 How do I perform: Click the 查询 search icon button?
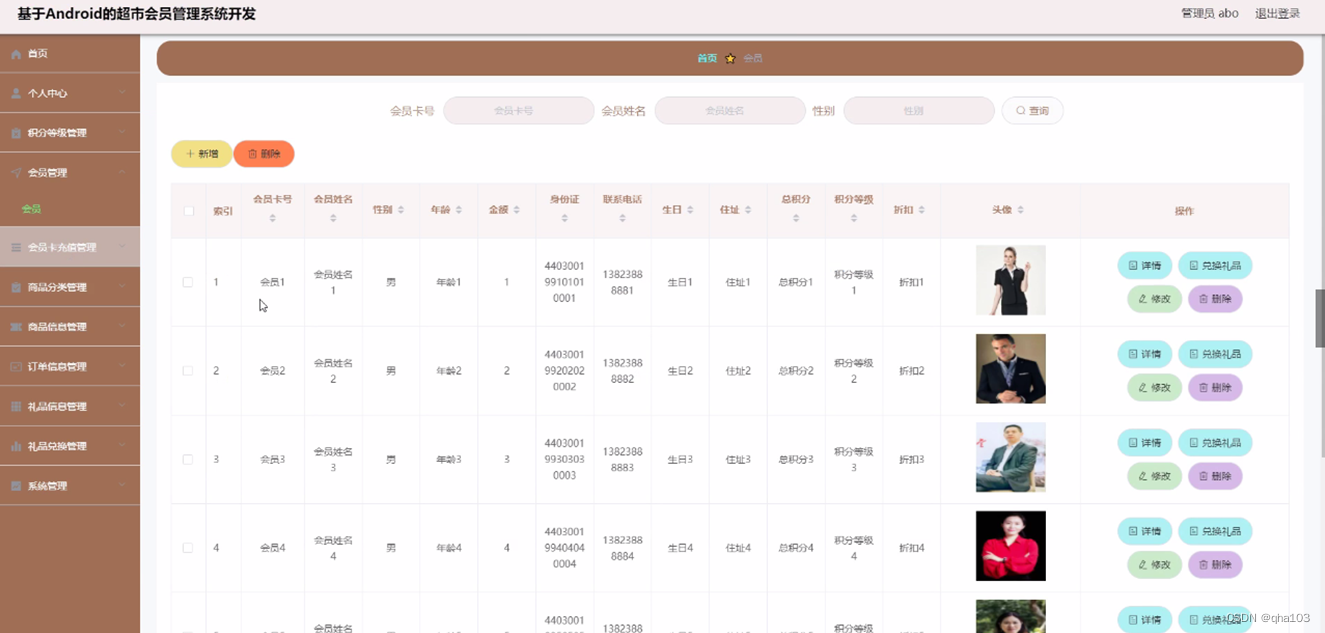1032,110
